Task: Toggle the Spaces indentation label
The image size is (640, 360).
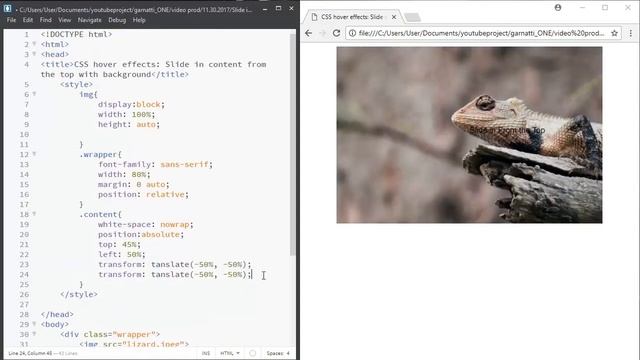Action: click(275, 353)
